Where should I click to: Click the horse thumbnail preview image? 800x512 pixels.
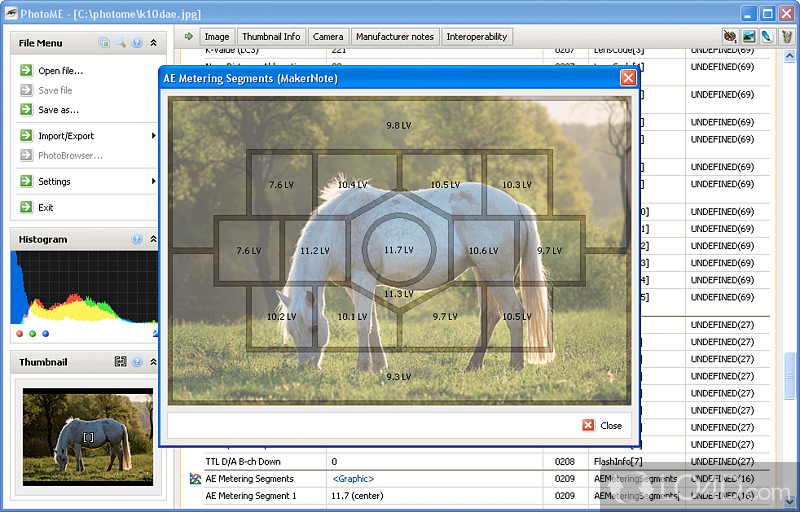coord(88,437)
